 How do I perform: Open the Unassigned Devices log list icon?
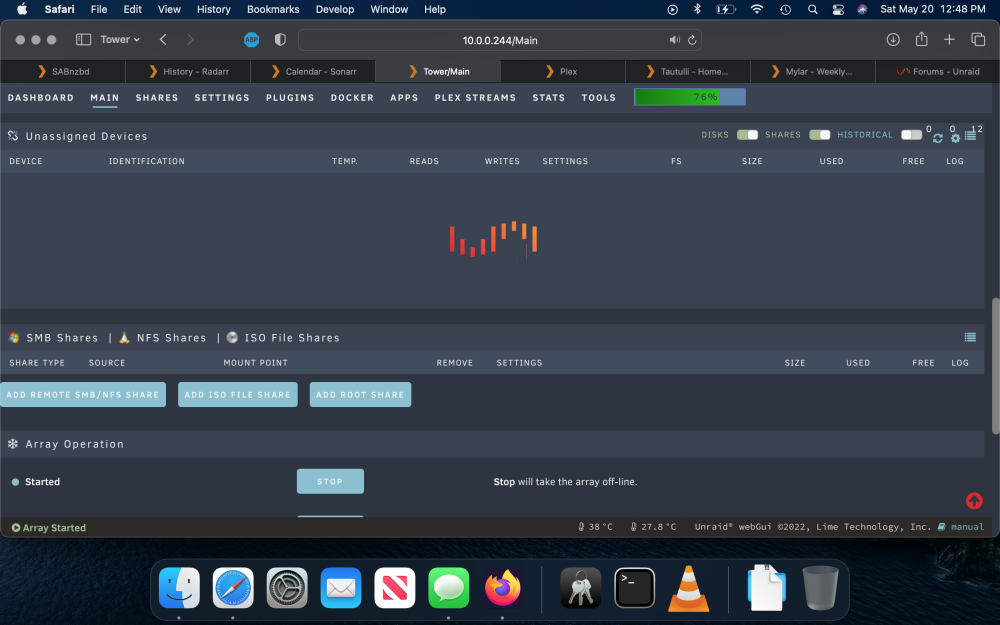coord(970,136)
